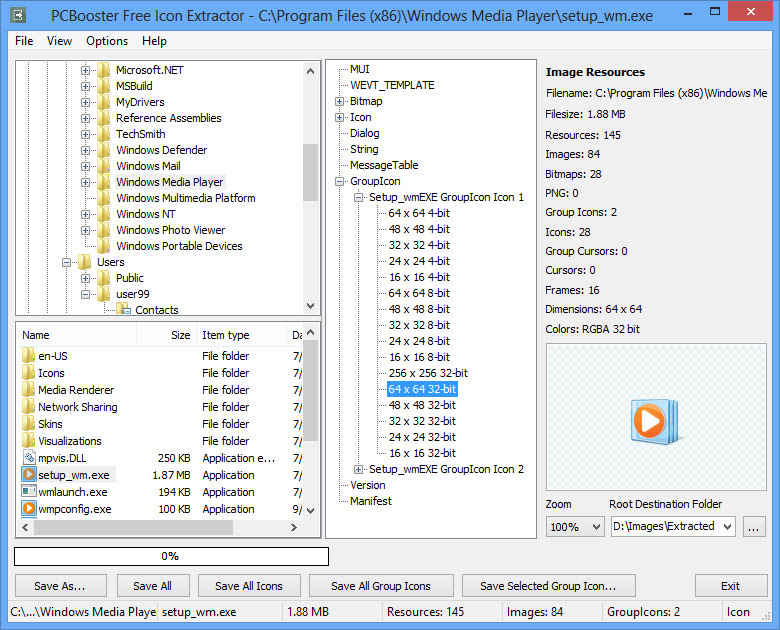Select the 16 x 16 8-bit icon

[419, 357]
